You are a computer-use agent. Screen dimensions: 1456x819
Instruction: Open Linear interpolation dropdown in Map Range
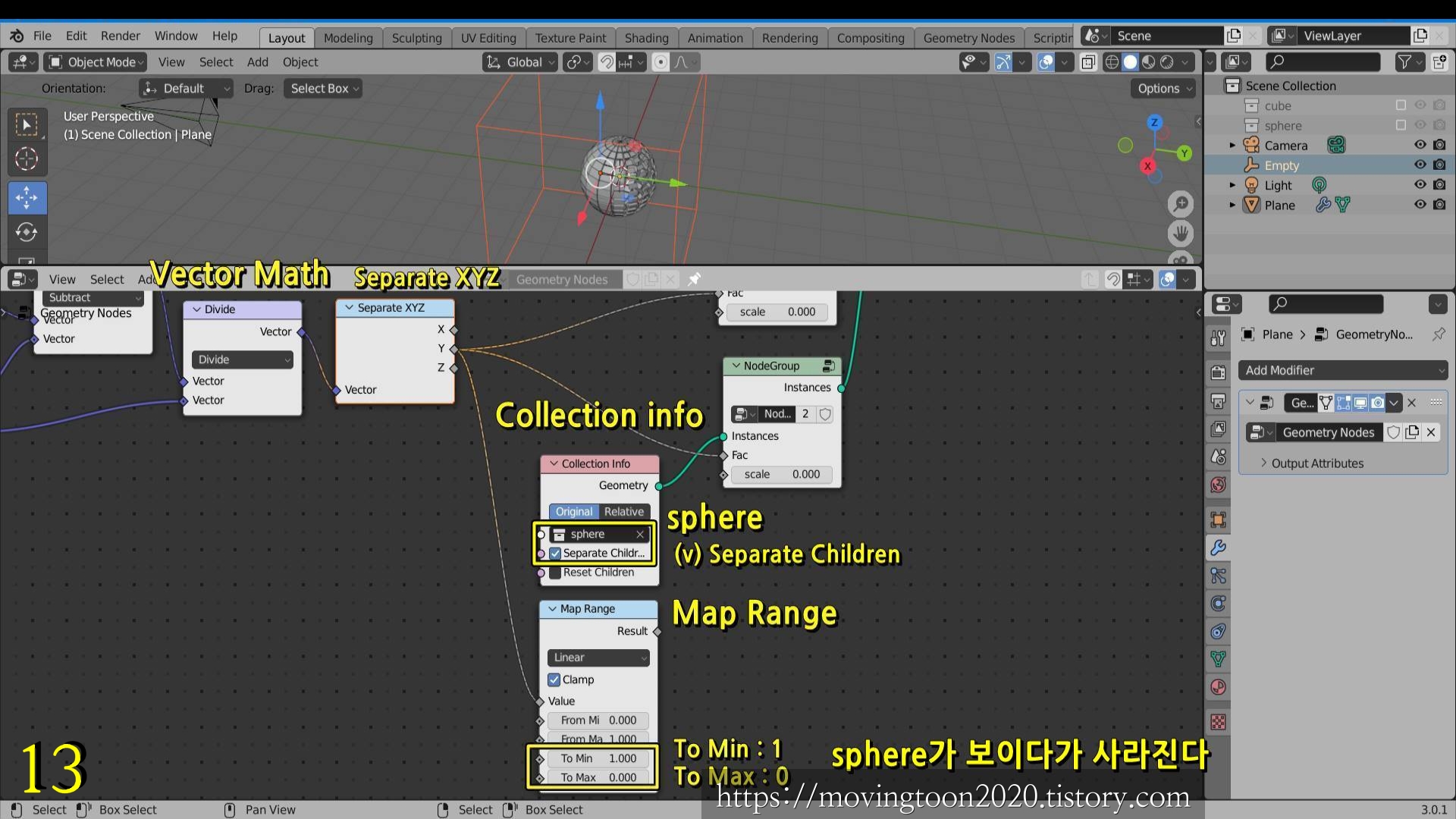(598, 657)
